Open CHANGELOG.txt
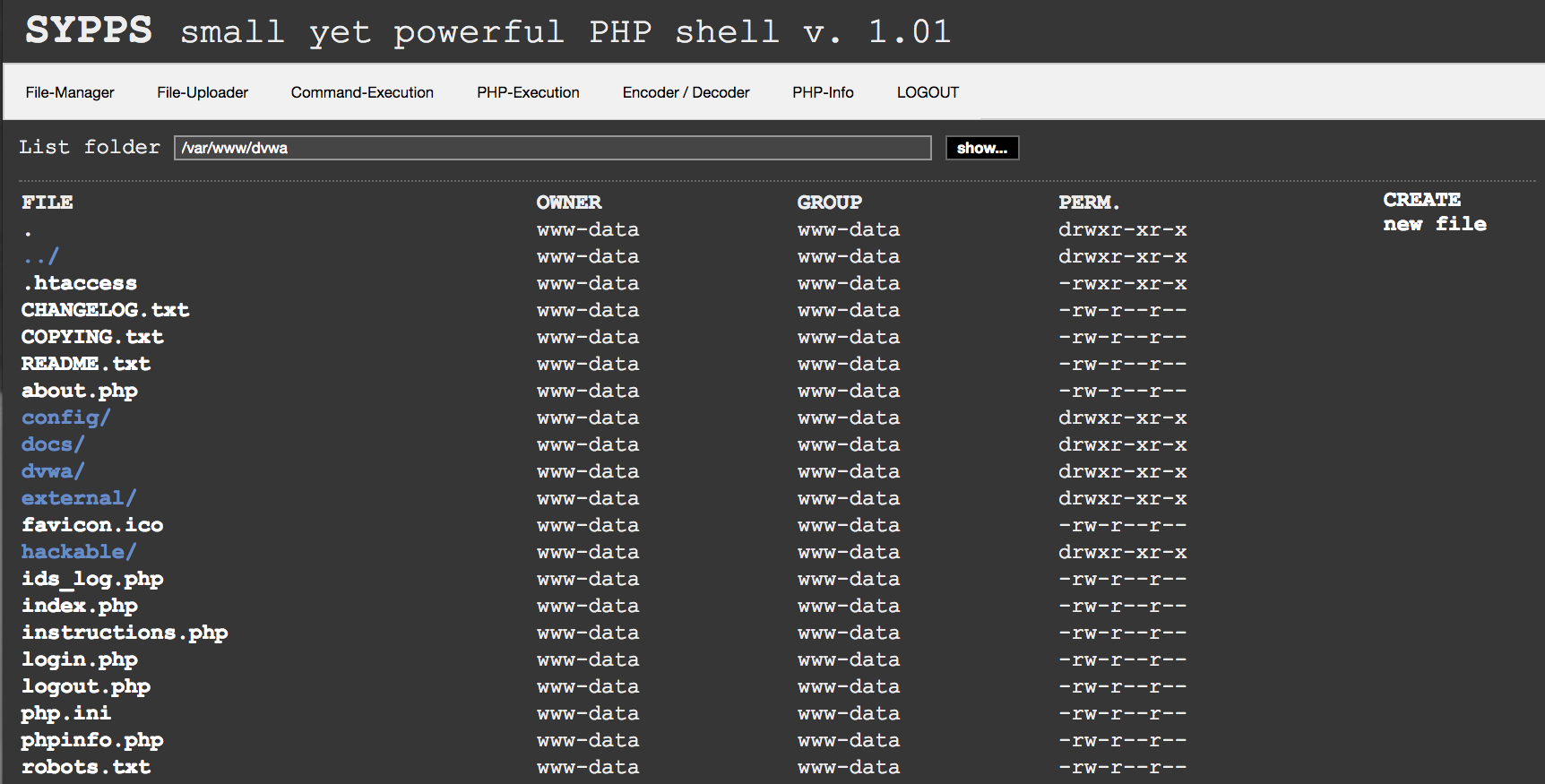 coord(106,310)
